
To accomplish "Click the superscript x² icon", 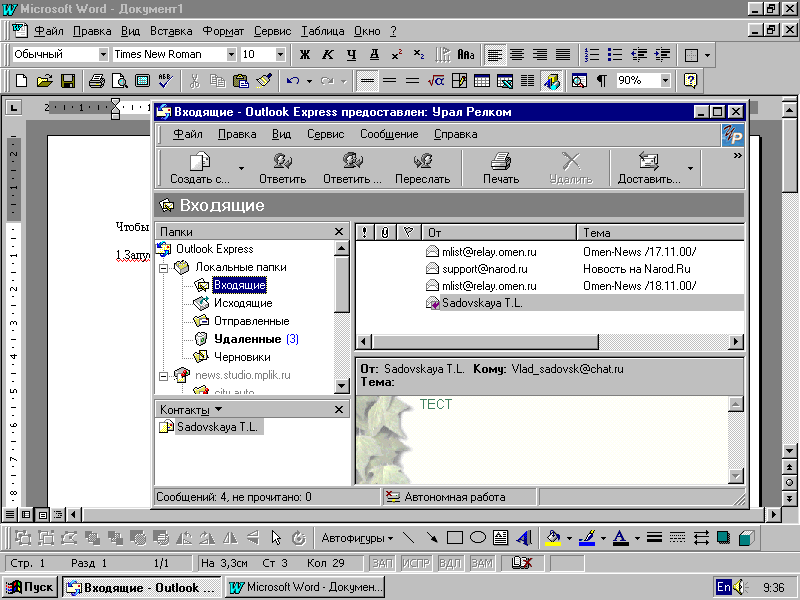I will 396,54.
